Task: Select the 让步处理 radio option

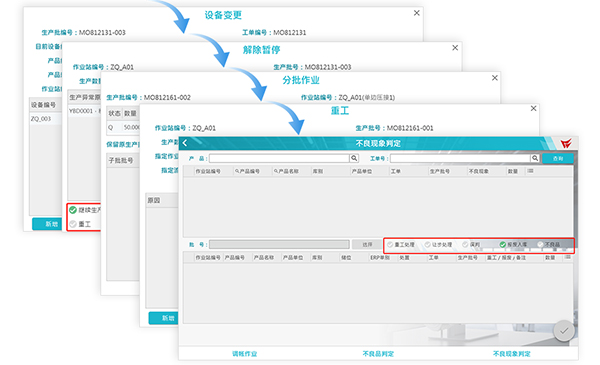Action: (x=439, y=244)
